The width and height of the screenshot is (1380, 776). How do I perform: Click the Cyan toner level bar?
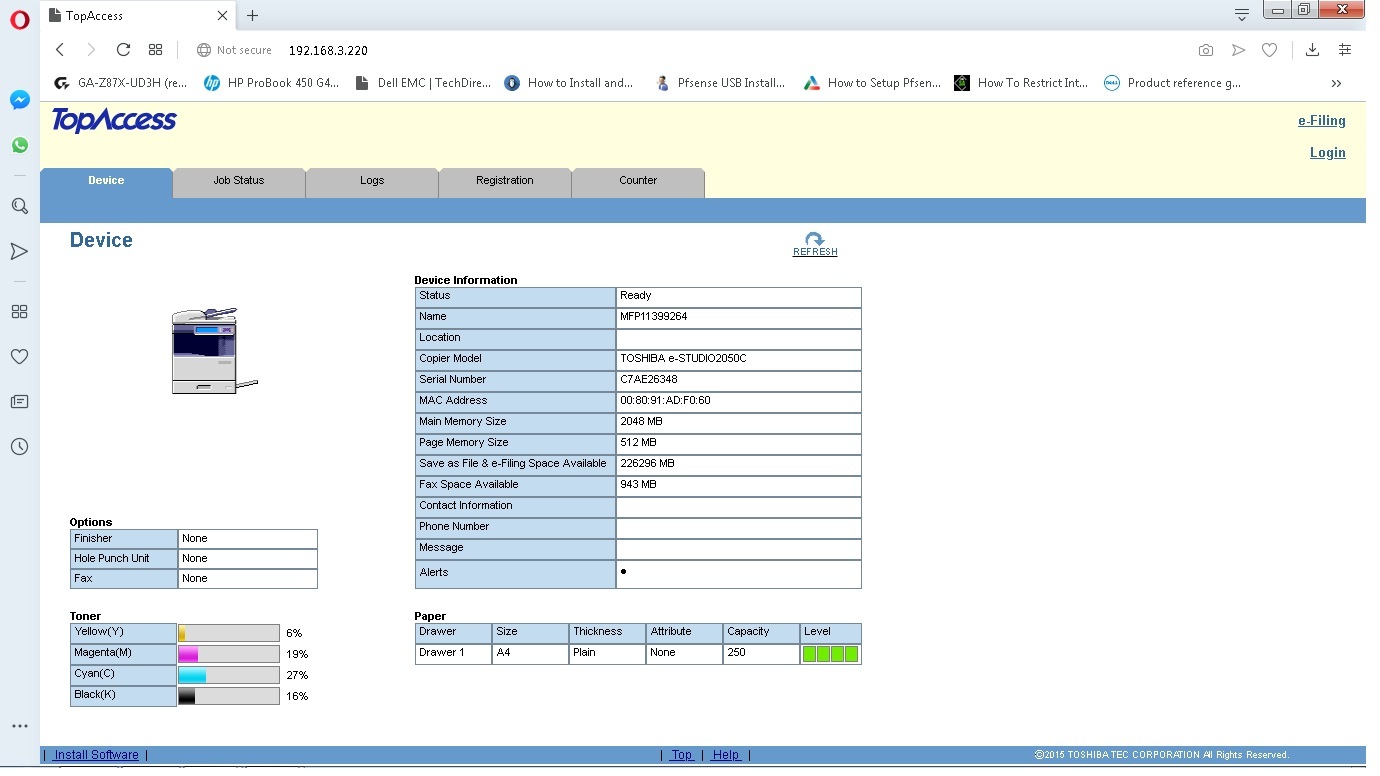229,675
